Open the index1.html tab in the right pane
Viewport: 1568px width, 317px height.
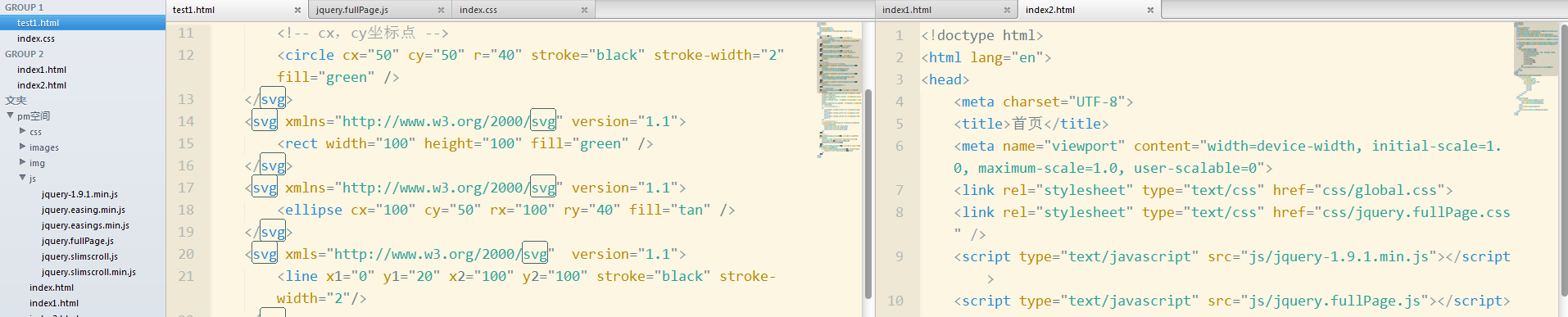coord(947,10)
